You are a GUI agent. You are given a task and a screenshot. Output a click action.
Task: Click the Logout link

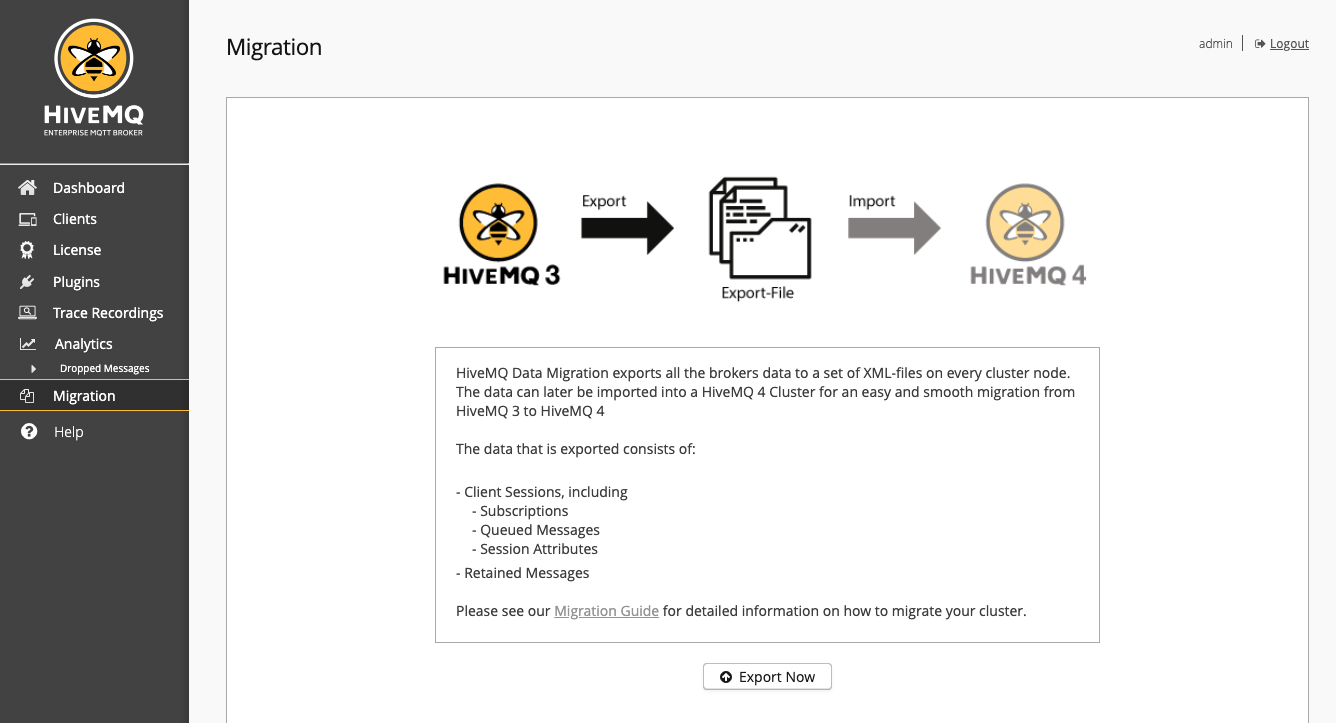(1289, 44)
